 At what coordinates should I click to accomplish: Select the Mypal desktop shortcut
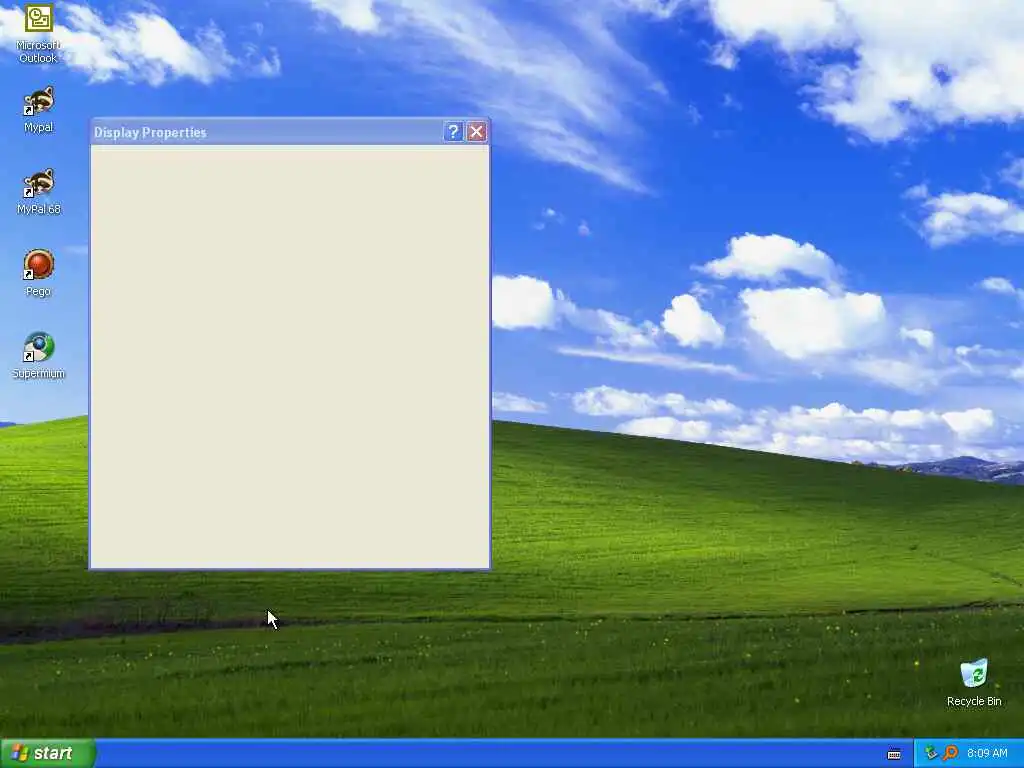tap(39, 110)
